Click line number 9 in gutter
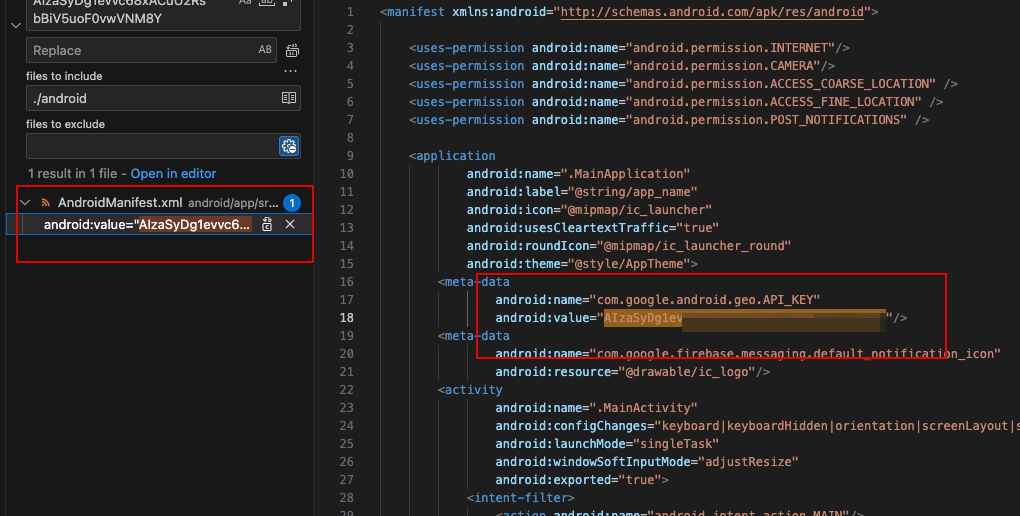Screen dimensions: 1020x516 [x=351, y=156]
